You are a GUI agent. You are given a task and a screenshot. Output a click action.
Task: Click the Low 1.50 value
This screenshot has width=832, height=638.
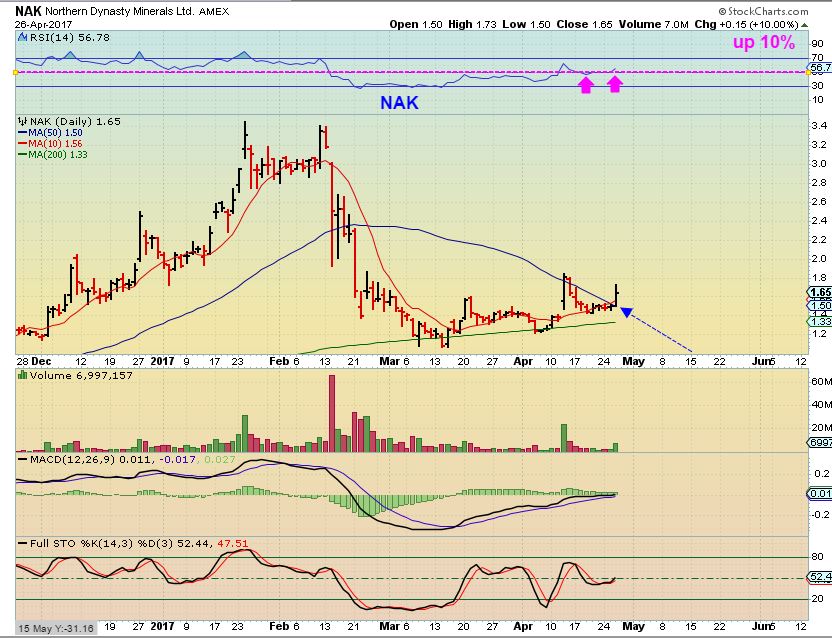(526, 24)
